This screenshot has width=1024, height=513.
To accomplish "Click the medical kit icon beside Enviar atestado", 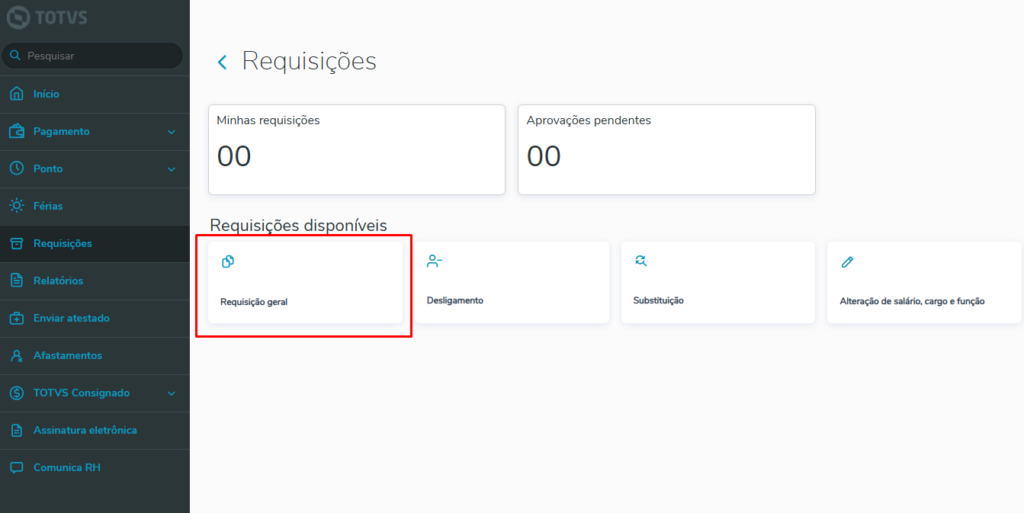I will tap(16, 318).
